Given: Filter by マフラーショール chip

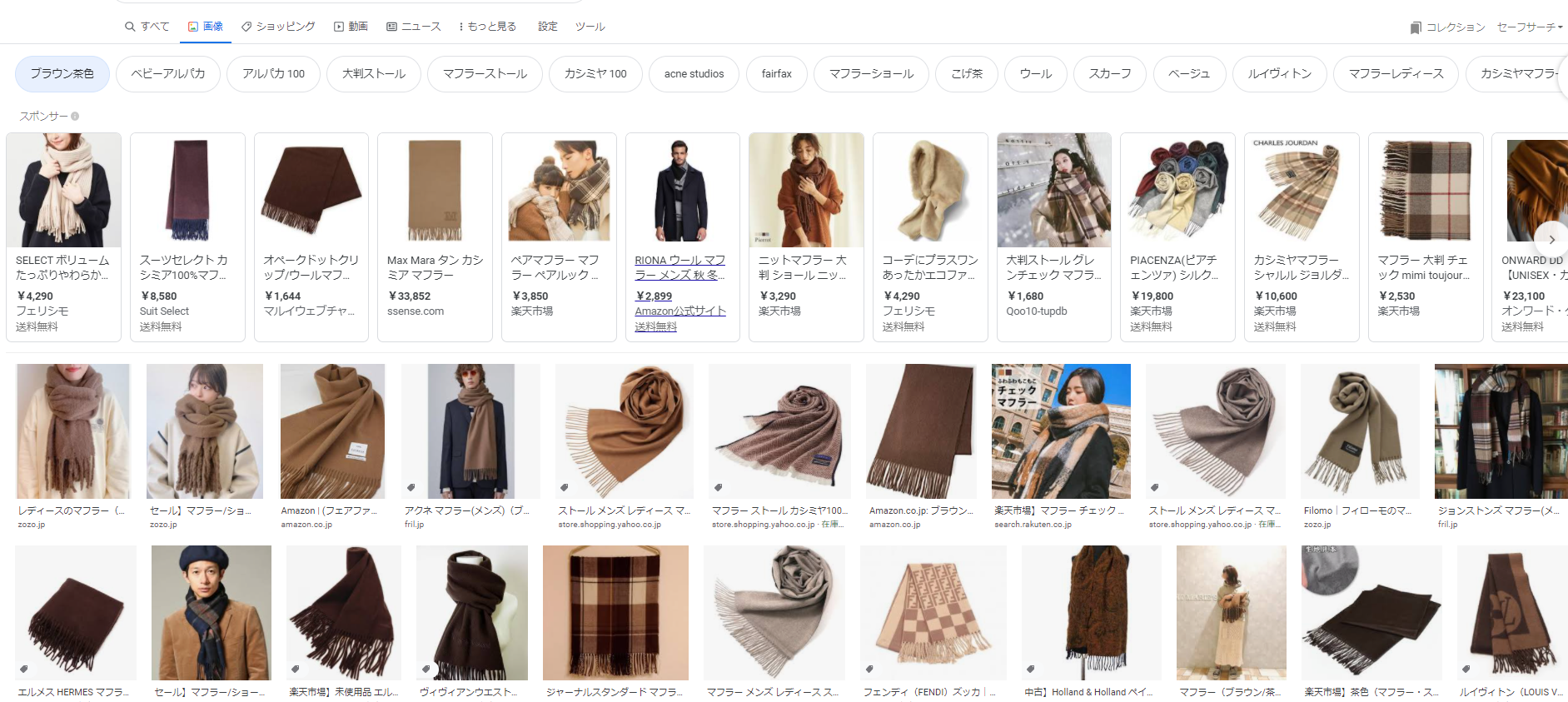Looking at the screenshot, I should (x=871, y=74).
